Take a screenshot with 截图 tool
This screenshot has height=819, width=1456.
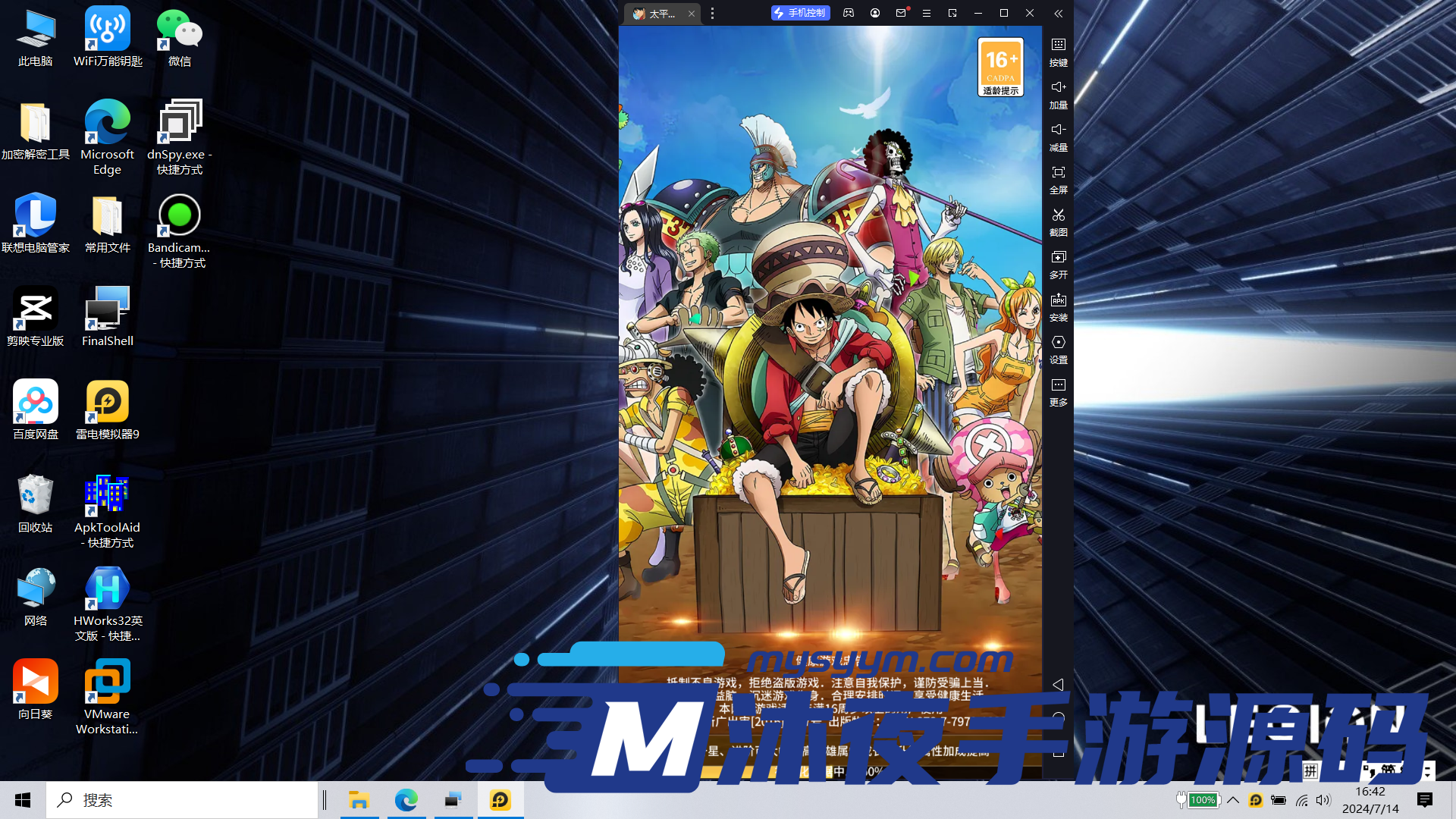pos(1058,221)
